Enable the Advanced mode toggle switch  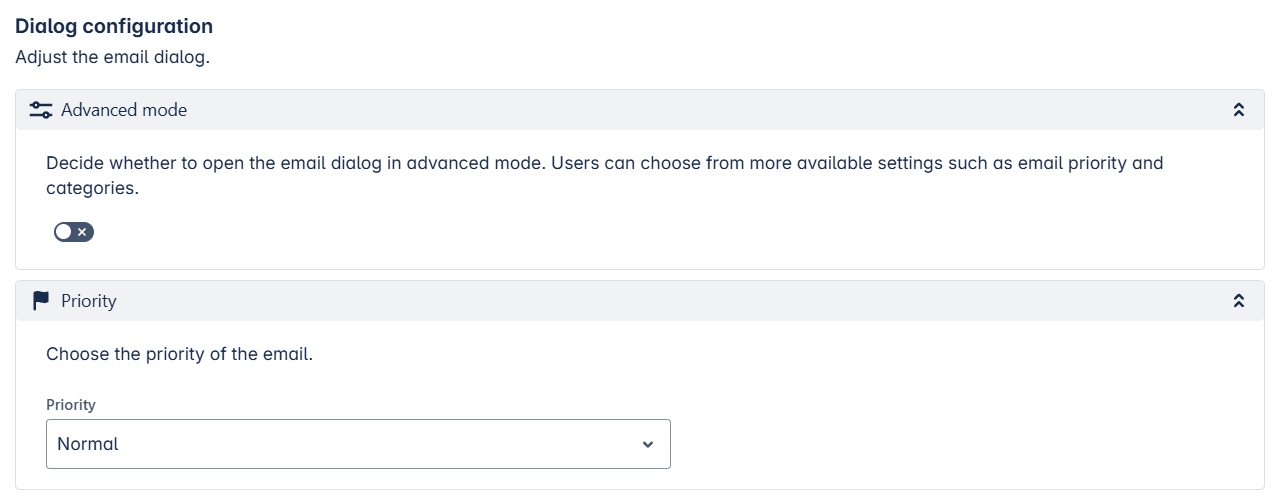(x=74, y=232)
